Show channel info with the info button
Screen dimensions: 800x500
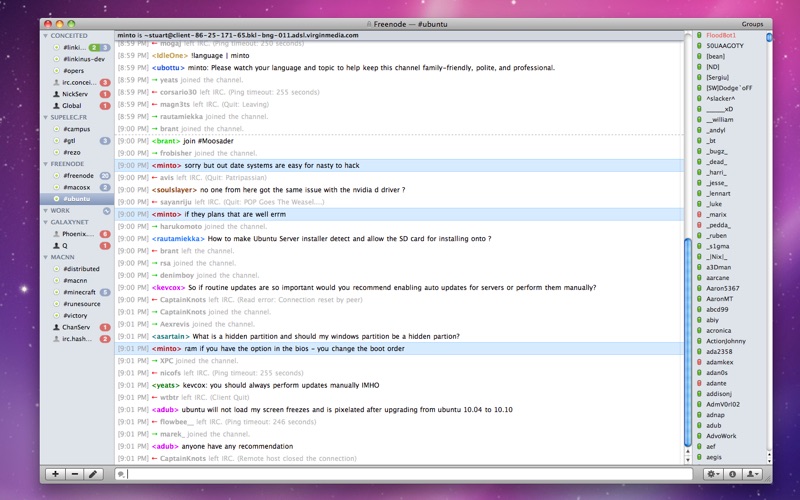tap(732, 474)
